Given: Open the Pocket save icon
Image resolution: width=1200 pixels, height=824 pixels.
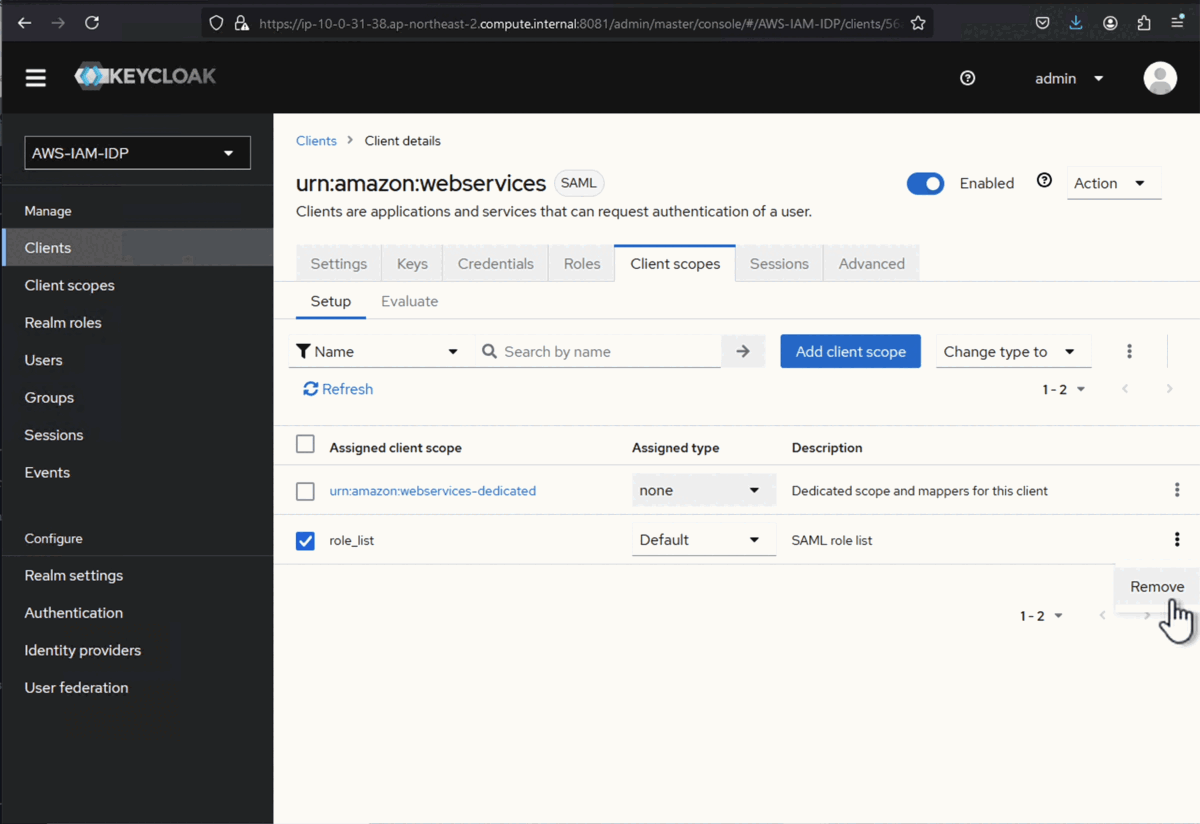Looking at the screenshot, I should [1042, 23].
